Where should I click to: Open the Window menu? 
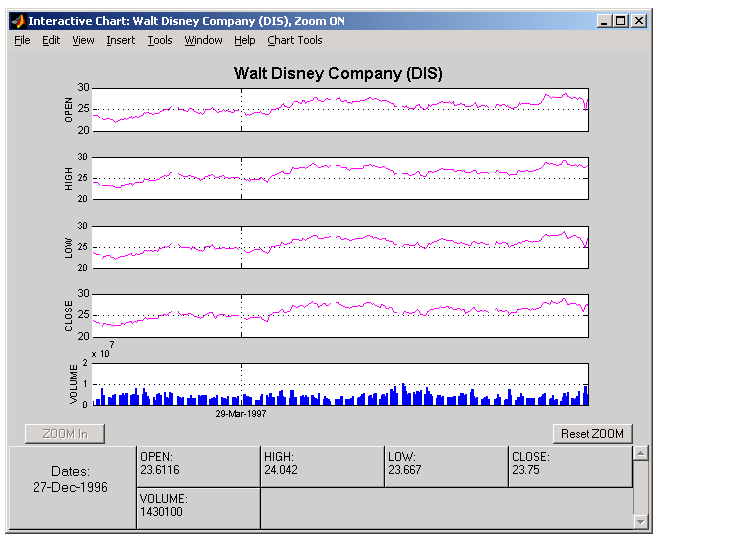click(x=203, y=41)
